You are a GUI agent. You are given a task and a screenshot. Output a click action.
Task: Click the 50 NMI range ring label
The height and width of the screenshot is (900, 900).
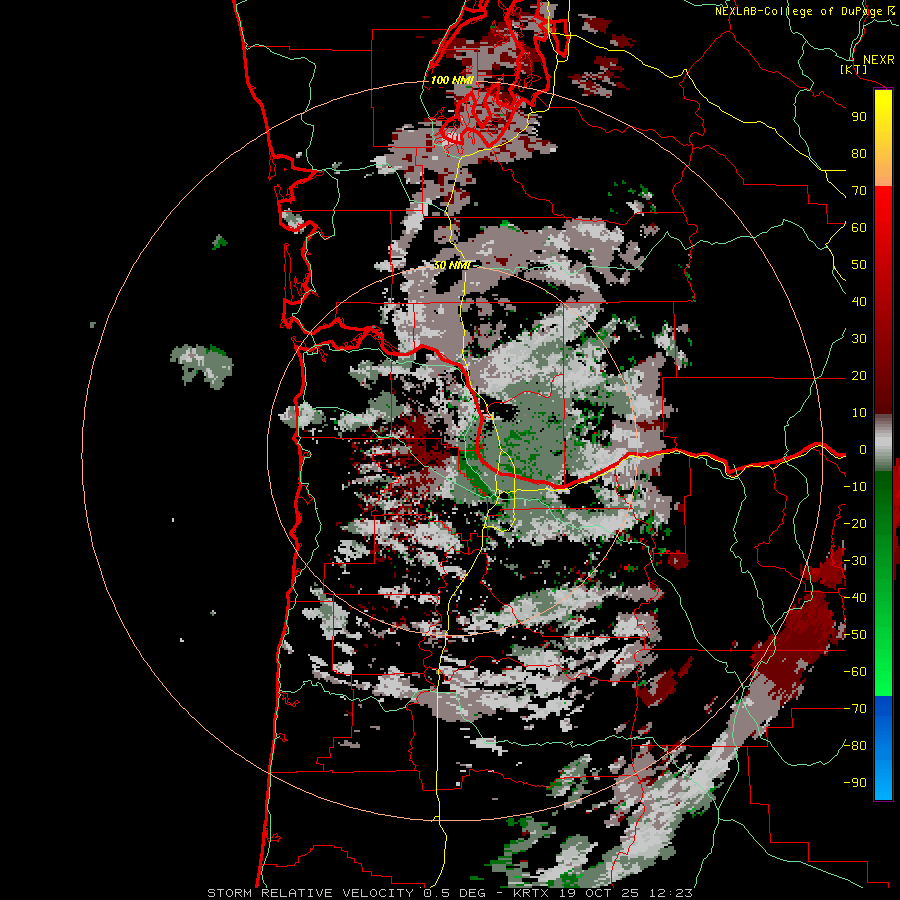pyautogui.click(x=452, y=265)
